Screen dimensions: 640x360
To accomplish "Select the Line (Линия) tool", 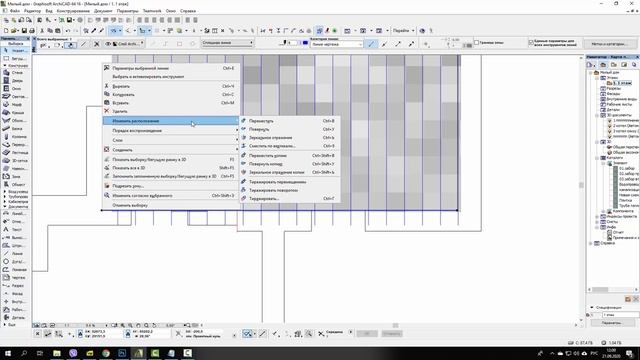I will (15, 253).
